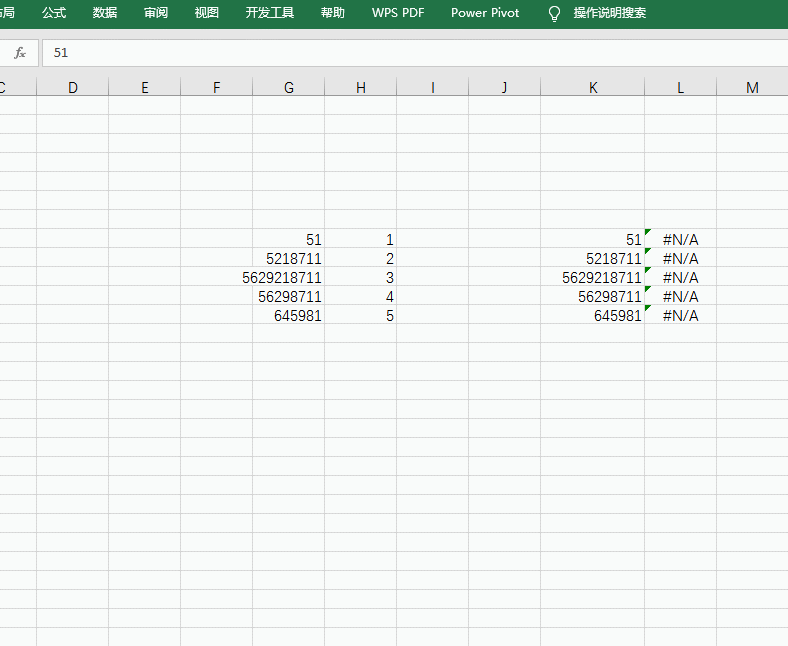Open the Power Pivot tab
This screenshot has width=788, height=646.
pos(485,13)
